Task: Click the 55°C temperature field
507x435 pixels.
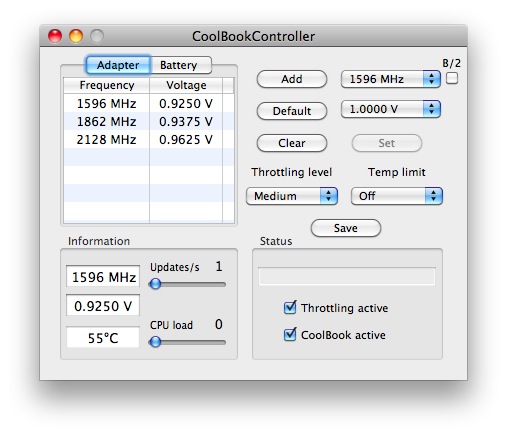Action: point(103,338)
